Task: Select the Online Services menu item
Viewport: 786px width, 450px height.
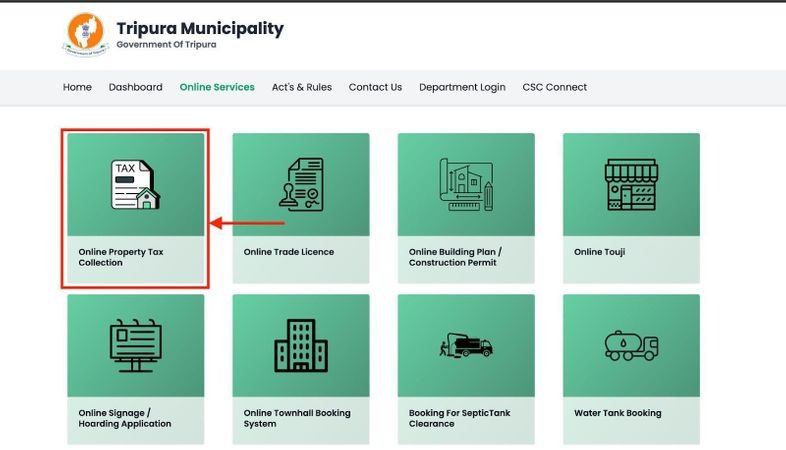Action: click(x=217, y=87)
